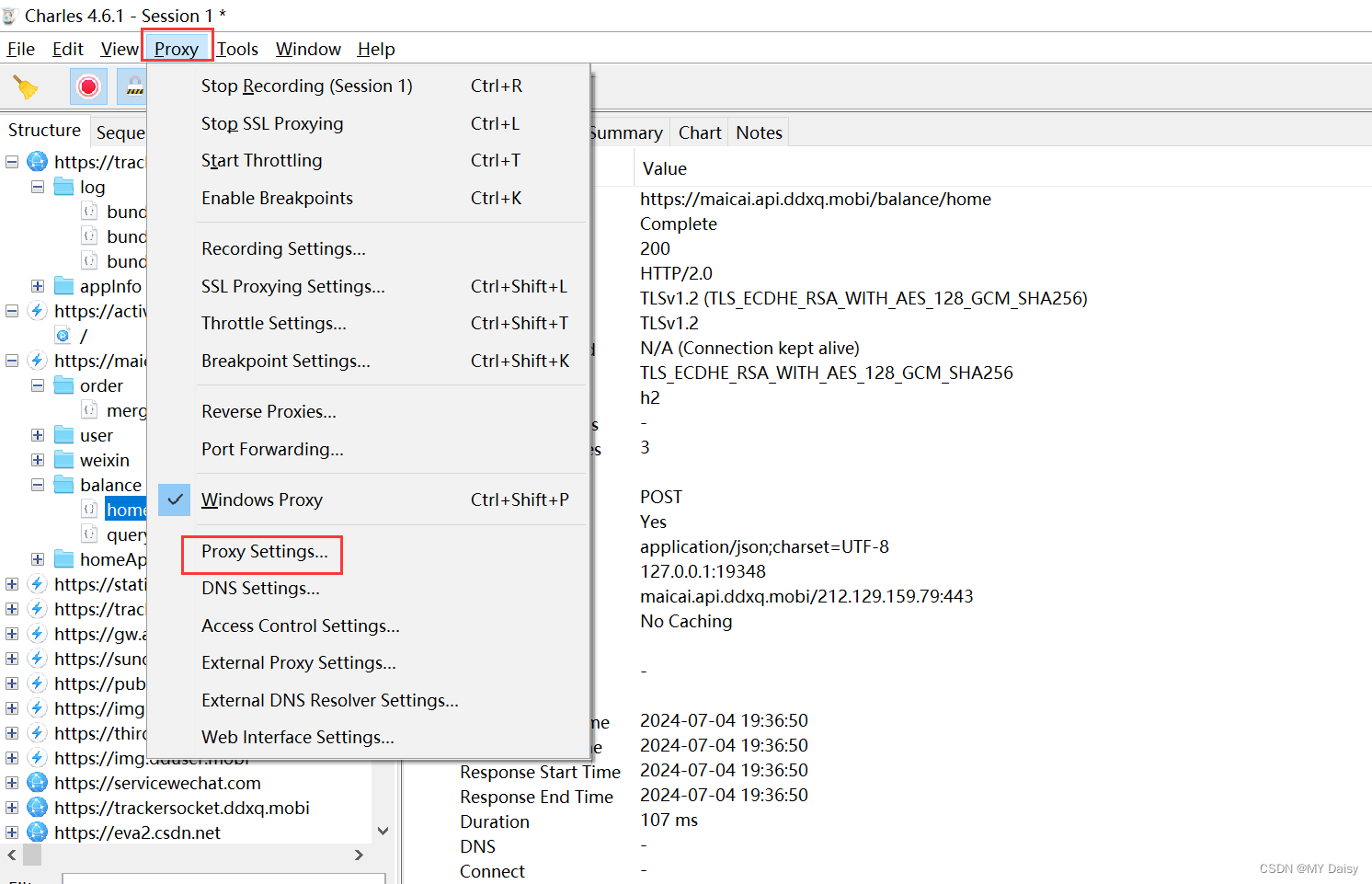This screenshot has width=1372, height=884.
Task: Click the Value column header
Action: click(665, 168)
